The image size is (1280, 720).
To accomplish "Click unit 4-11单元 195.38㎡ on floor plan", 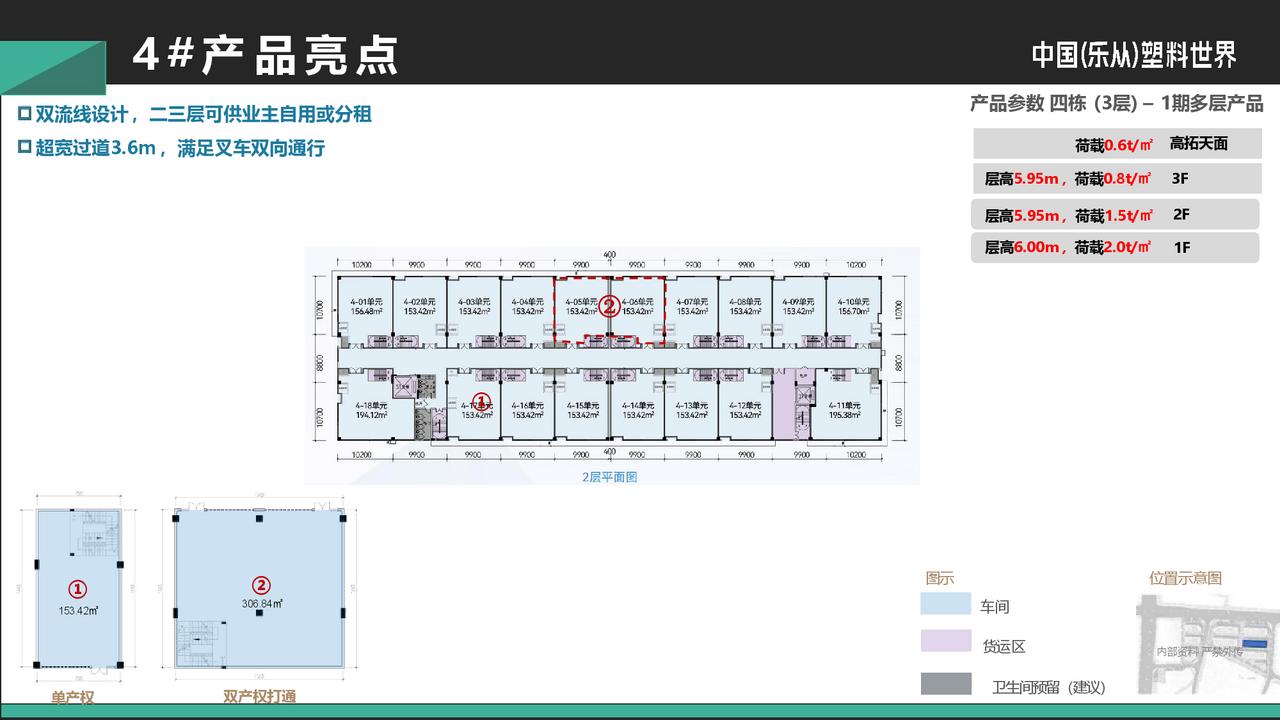I will (845, 403).
